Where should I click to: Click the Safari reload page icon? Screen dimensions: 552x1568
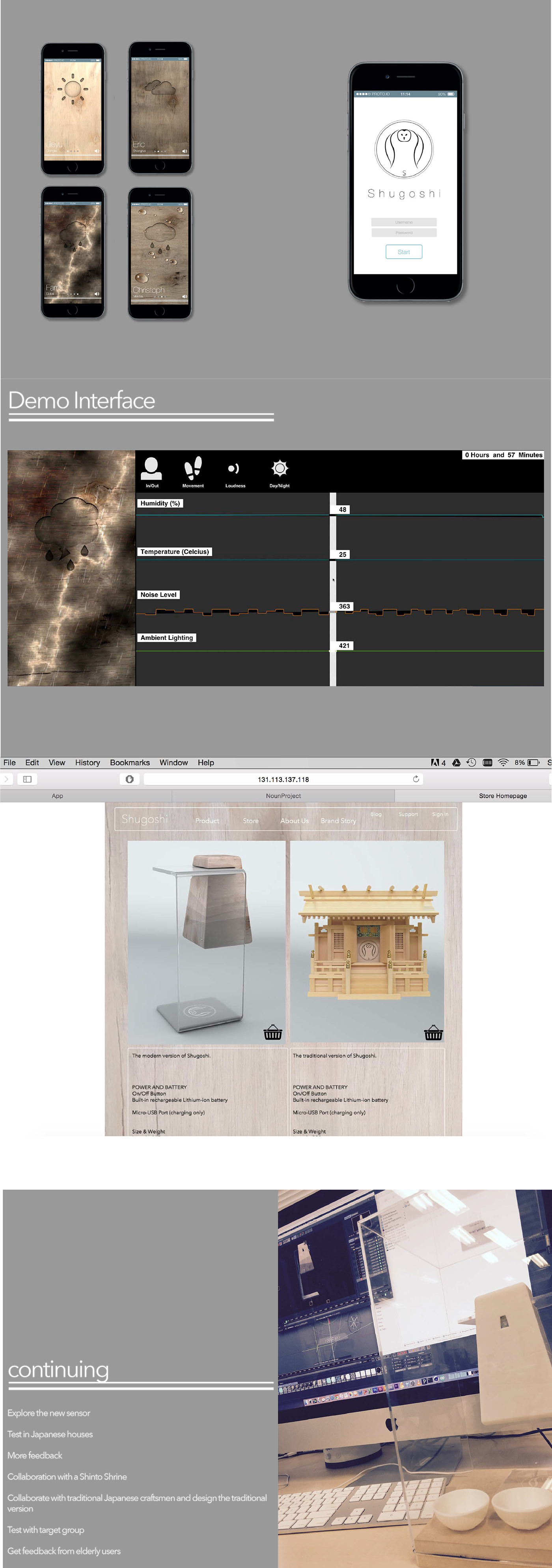tap(416, 779)
